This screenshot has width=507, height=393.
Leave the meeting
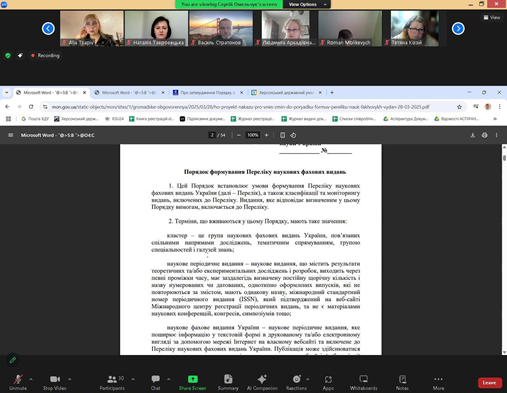pyautogui.click(x=490, y=383)
